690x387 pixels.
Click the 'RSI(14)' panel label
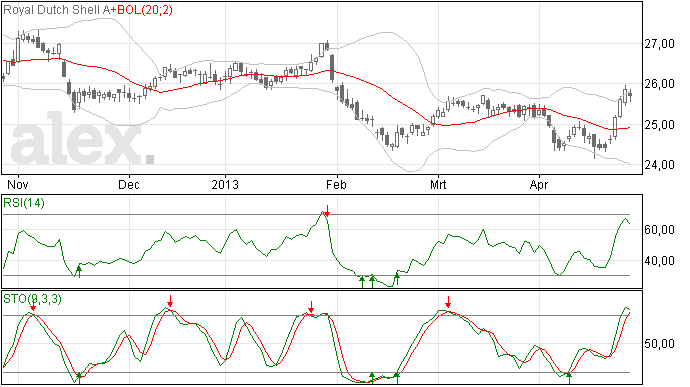click(24, 203)
